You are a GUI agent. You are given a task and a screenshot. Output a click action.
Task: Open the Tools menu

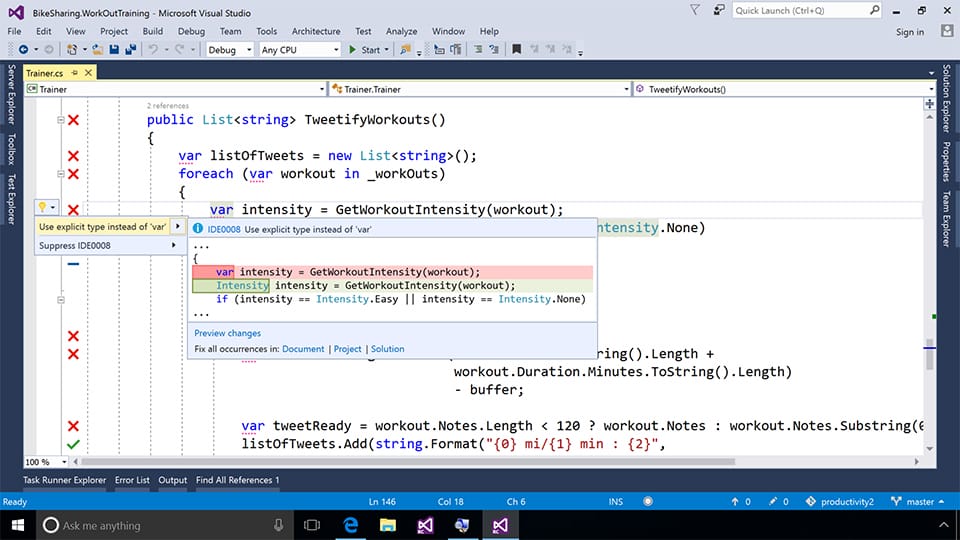pos(266,31)
